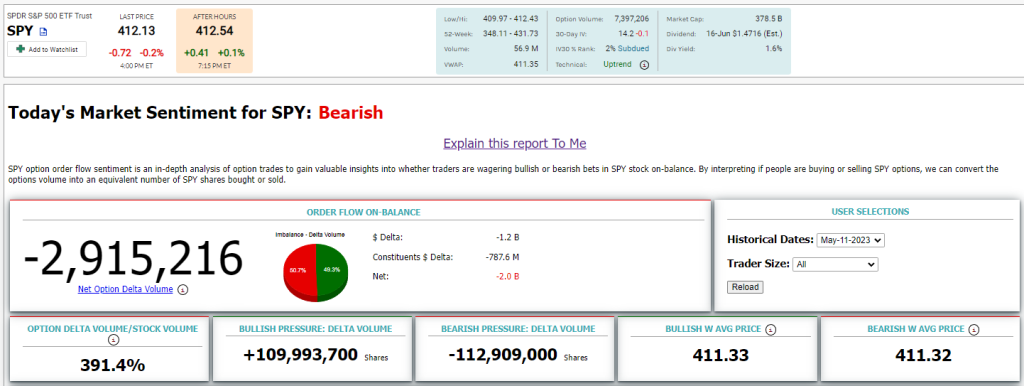Select the Bullish Pressure Delta Volume card
Image resolution: width=1024 pixels, height=386 pixels.
314,348
